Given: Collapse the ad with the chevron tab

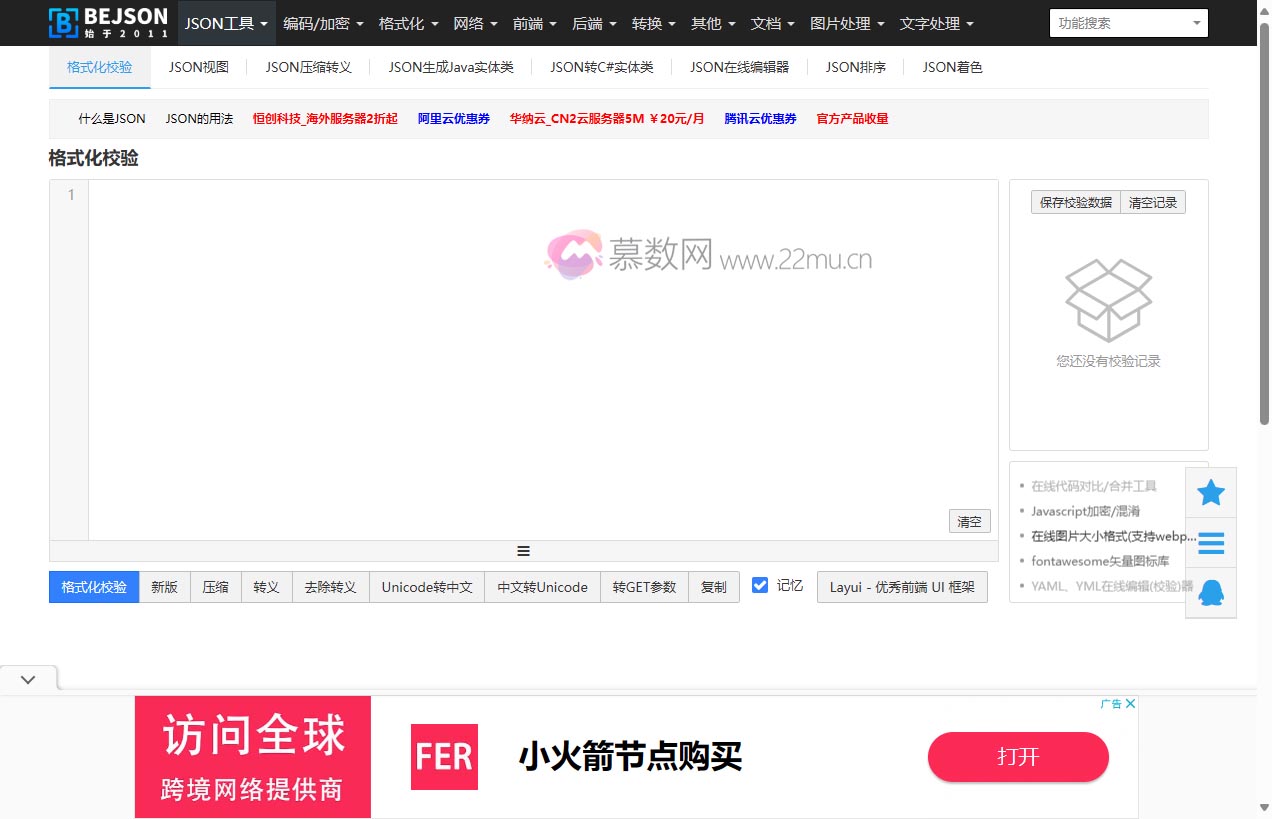Looking at the screenshot, I should coord(28,679).
